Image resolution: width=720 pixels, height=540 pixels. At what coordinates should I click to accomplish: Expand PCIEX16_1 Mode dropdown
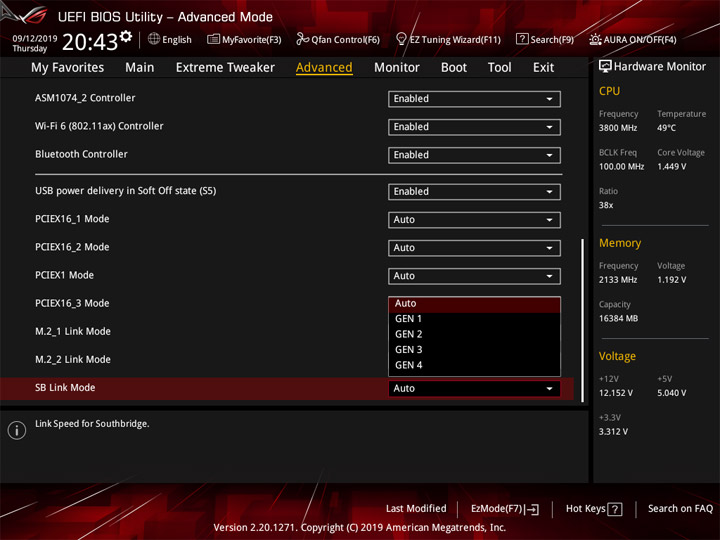[x=474, y=220]
